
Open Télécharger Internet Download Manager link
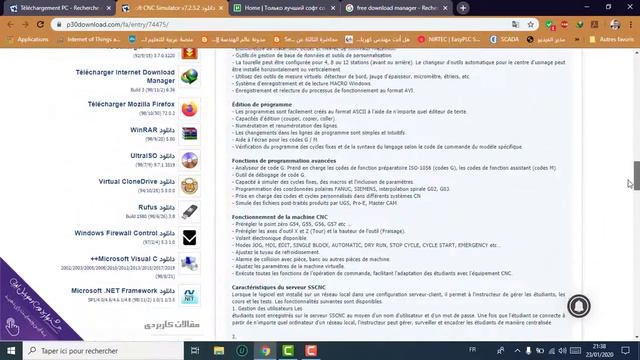coord(125,76)
